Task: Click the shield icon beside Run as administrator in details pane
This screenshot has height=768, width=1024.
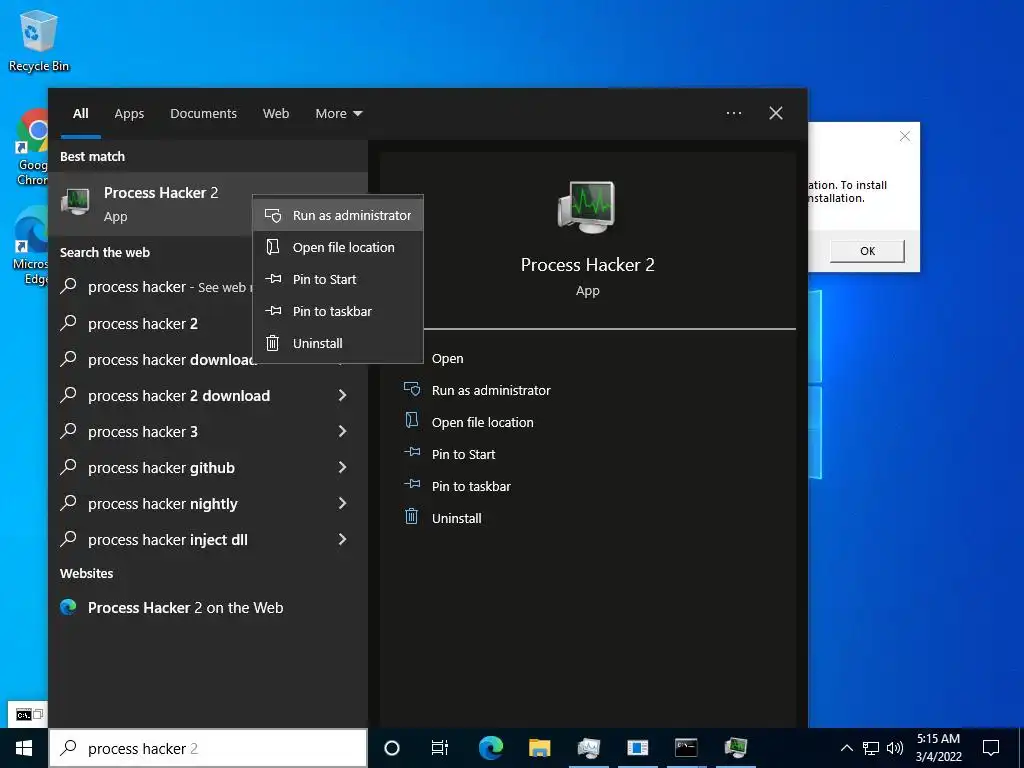Action: [x=412, y=389]
